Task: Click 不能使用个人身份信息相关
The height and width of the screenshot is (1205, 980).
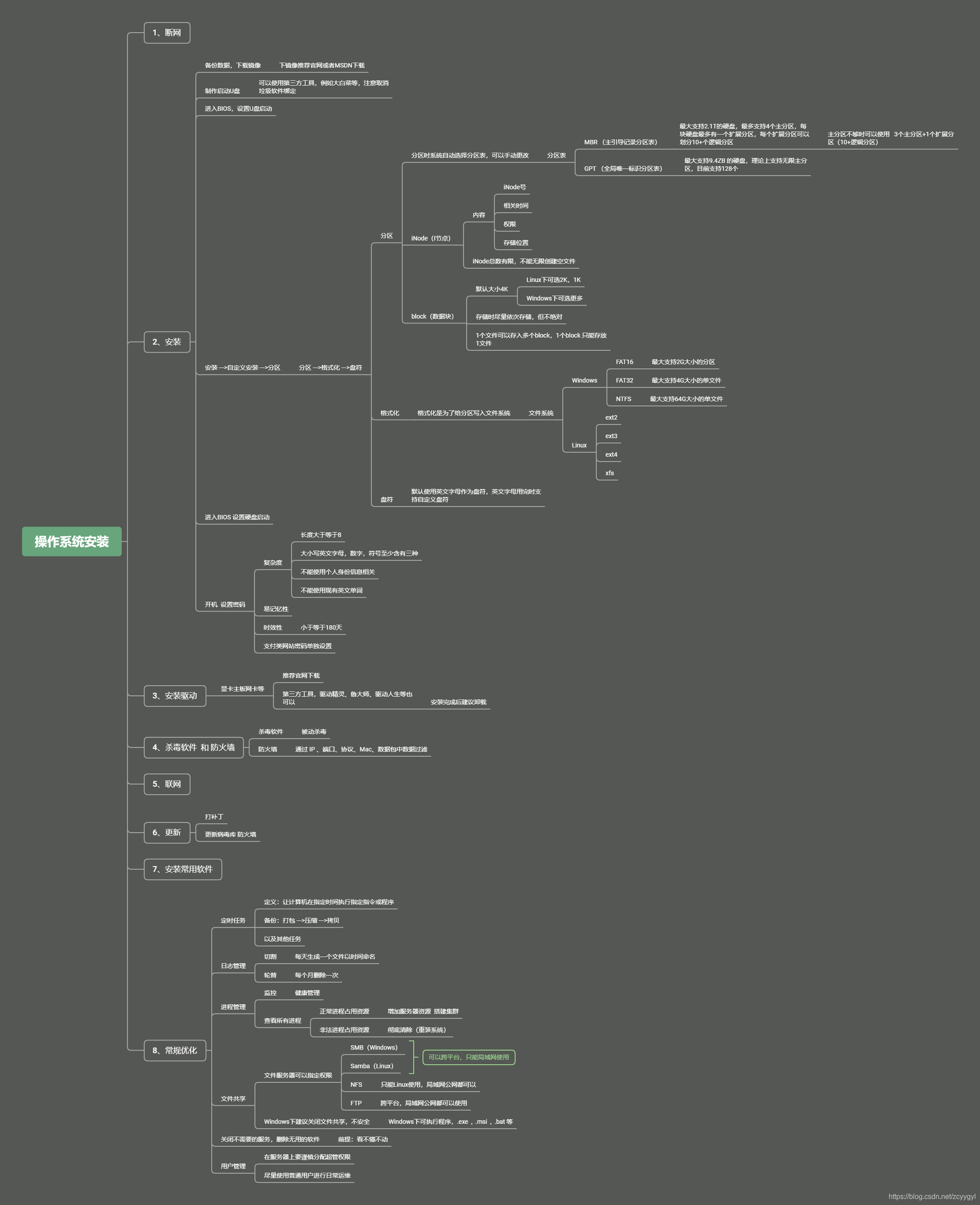Action: point(337,572)
